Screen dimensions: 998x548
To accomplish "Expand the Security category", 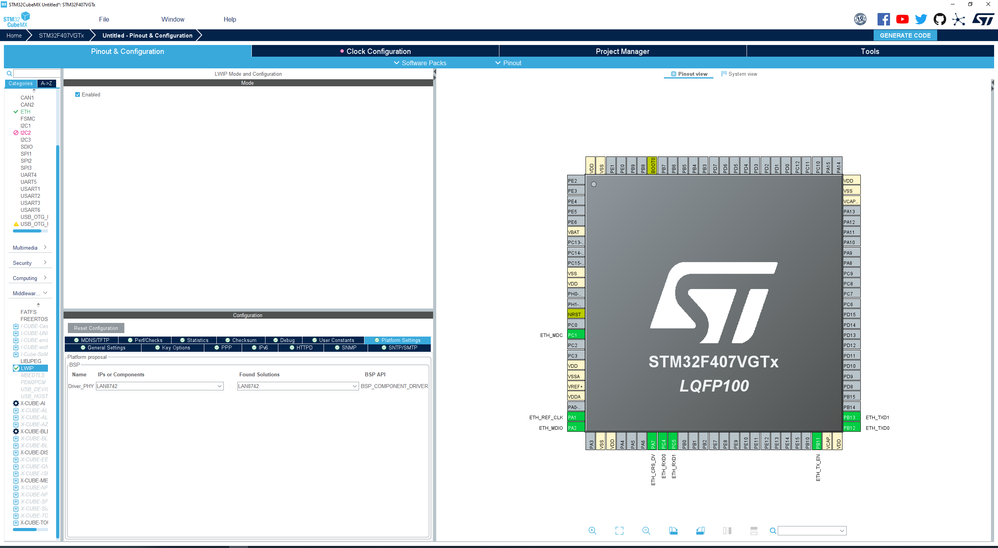I will tap(29, 263).
